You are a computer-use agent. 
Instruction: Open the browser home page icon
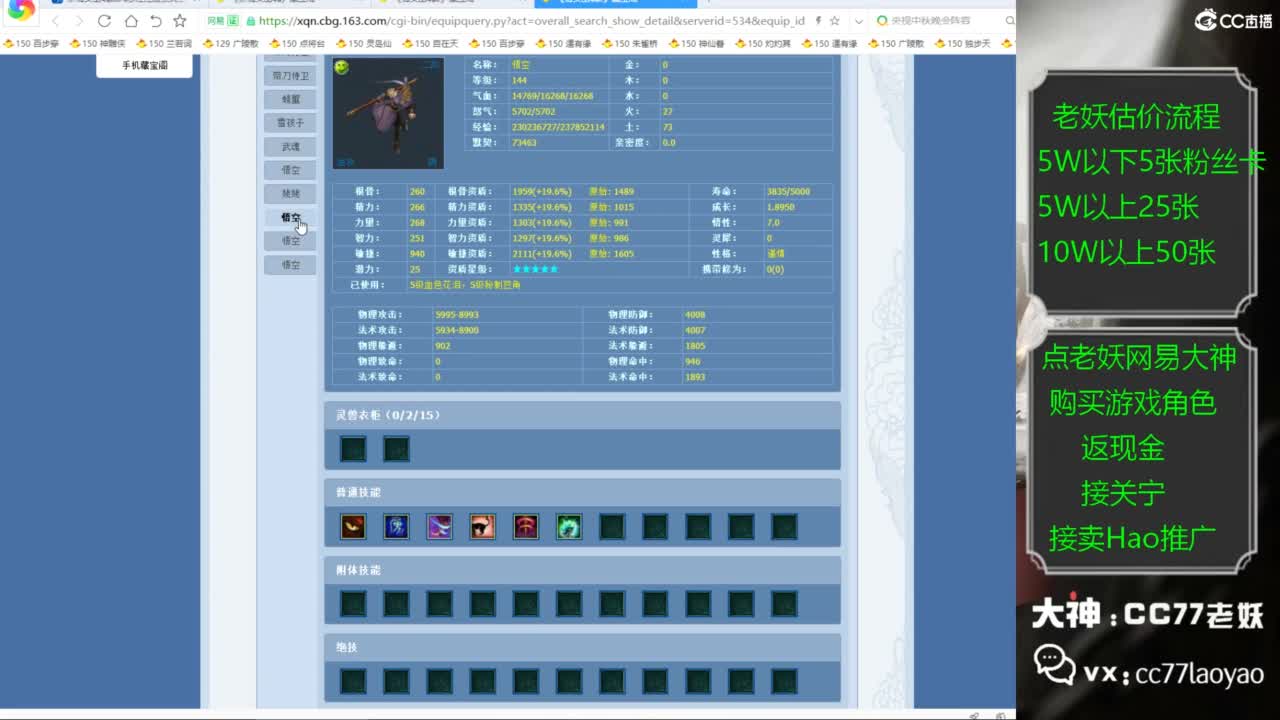(131, 21)
